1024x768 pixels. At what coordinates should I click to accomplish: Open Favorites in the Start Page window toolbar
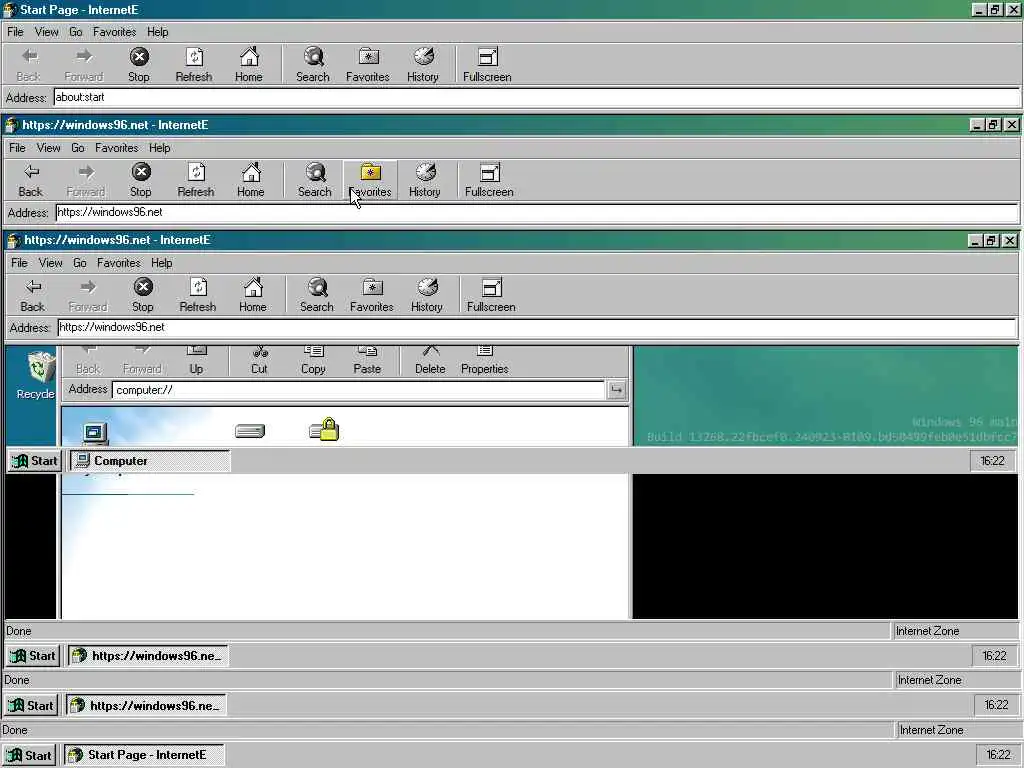(368, 65)
